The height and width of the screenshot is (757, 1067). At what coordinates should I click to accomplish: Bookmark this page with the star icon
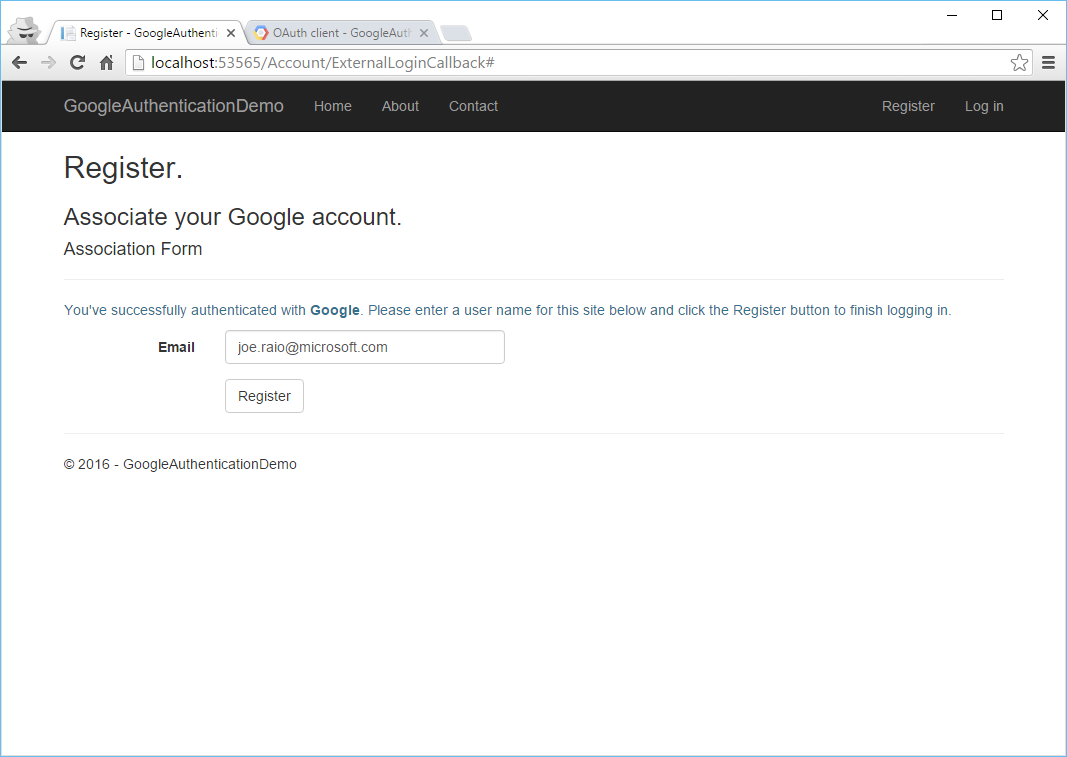[x=1019, y=63]
